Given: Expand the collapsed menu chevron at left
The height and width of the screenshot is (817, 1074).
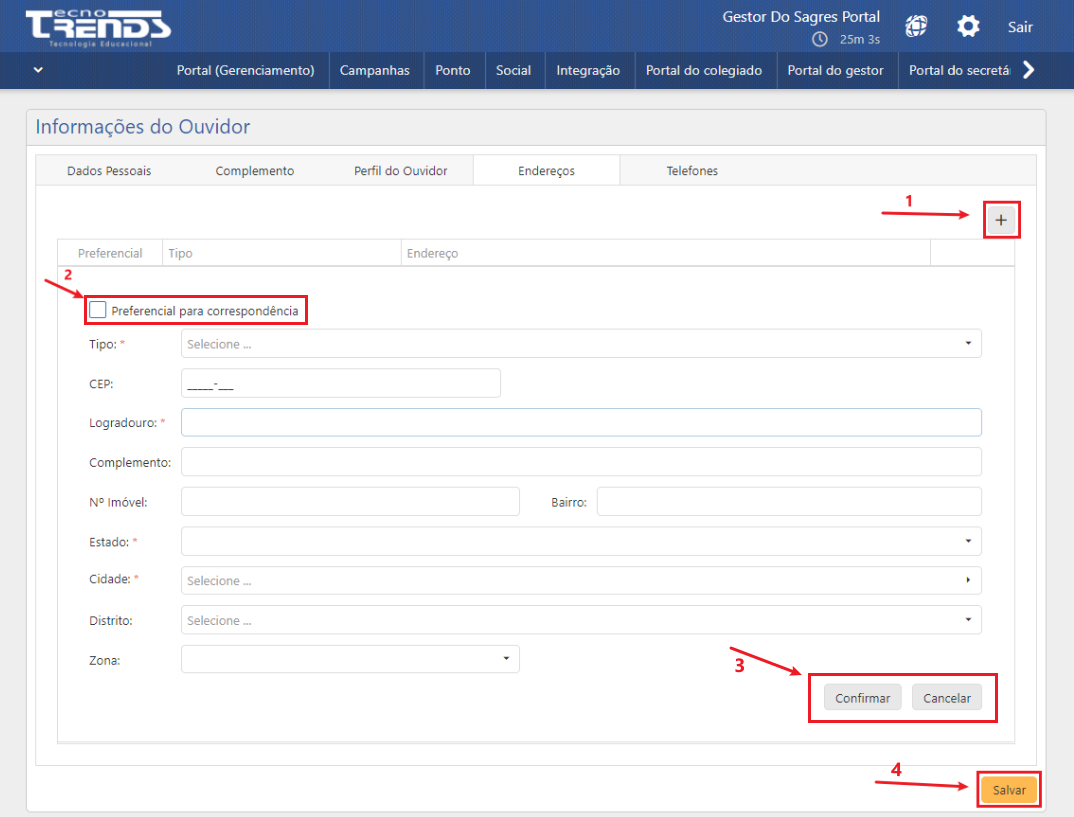Looking at the screenshot, I should coord(38,70).
